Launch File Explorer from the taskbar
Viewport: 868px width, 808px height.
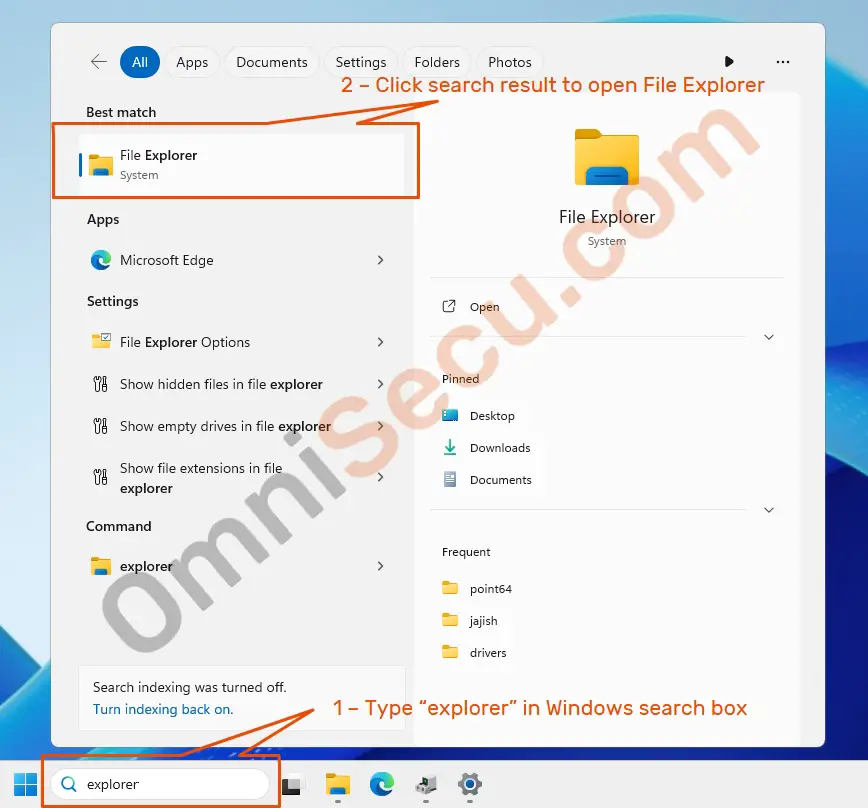tap(338, 784)
